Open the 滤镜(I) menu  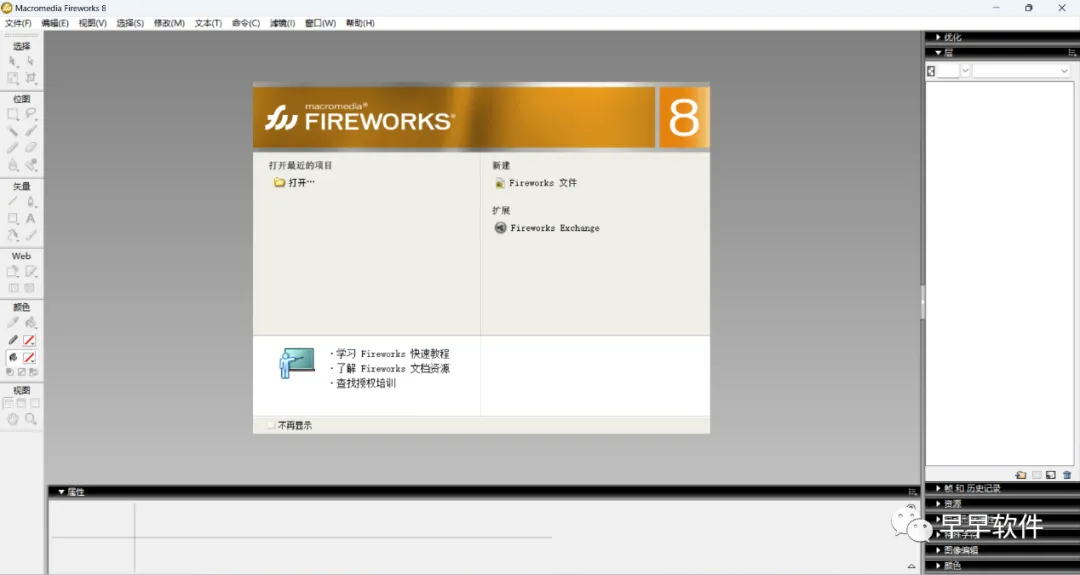(x=282, y=23)
